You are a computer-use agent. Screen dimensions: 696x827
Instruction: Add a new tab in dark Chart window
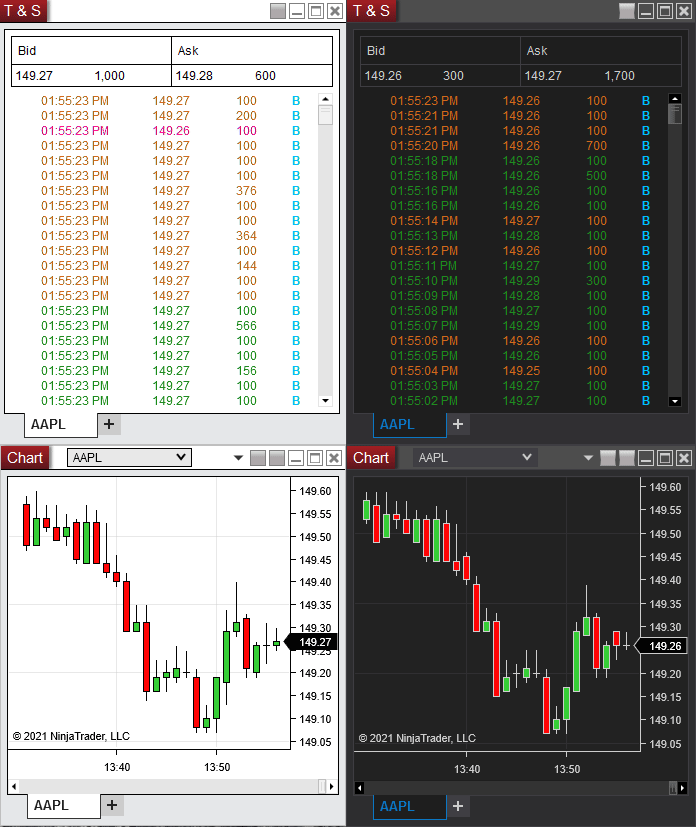[458, 806]
